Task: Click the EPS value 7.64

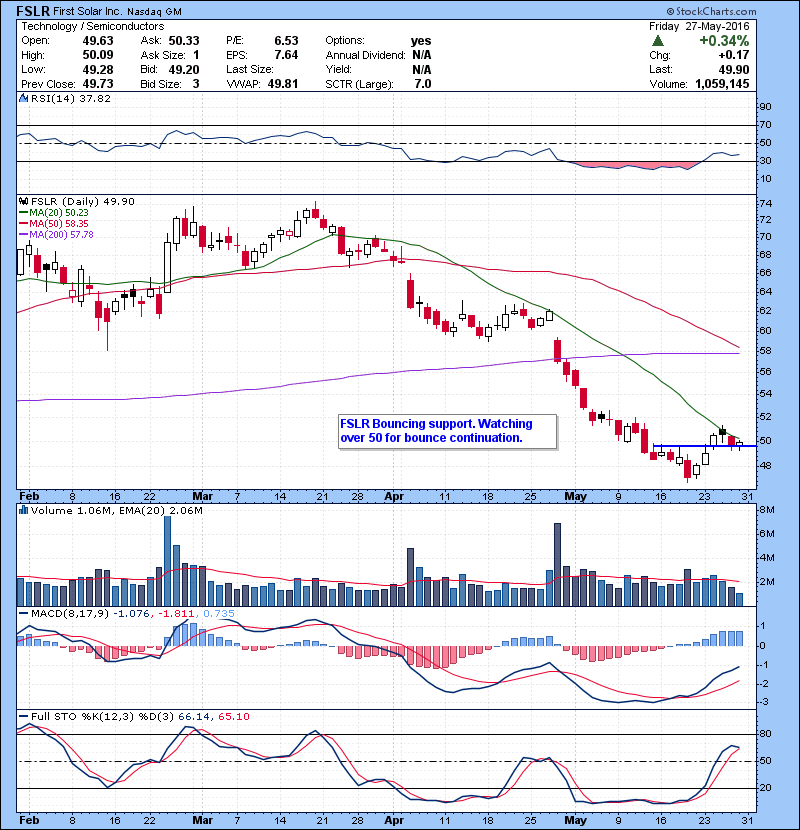Action: (x=286, y=55)
